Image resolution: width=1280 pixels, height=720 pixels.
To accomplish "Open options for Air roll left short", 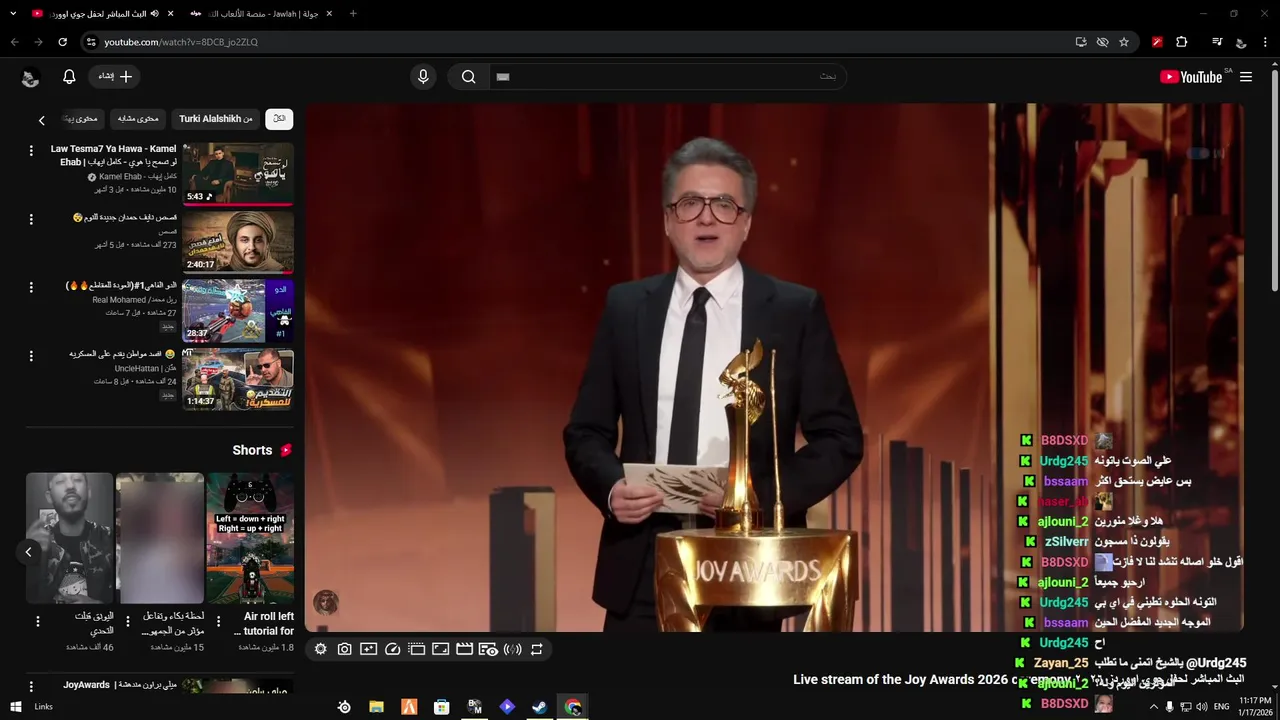I will [216, 621].
